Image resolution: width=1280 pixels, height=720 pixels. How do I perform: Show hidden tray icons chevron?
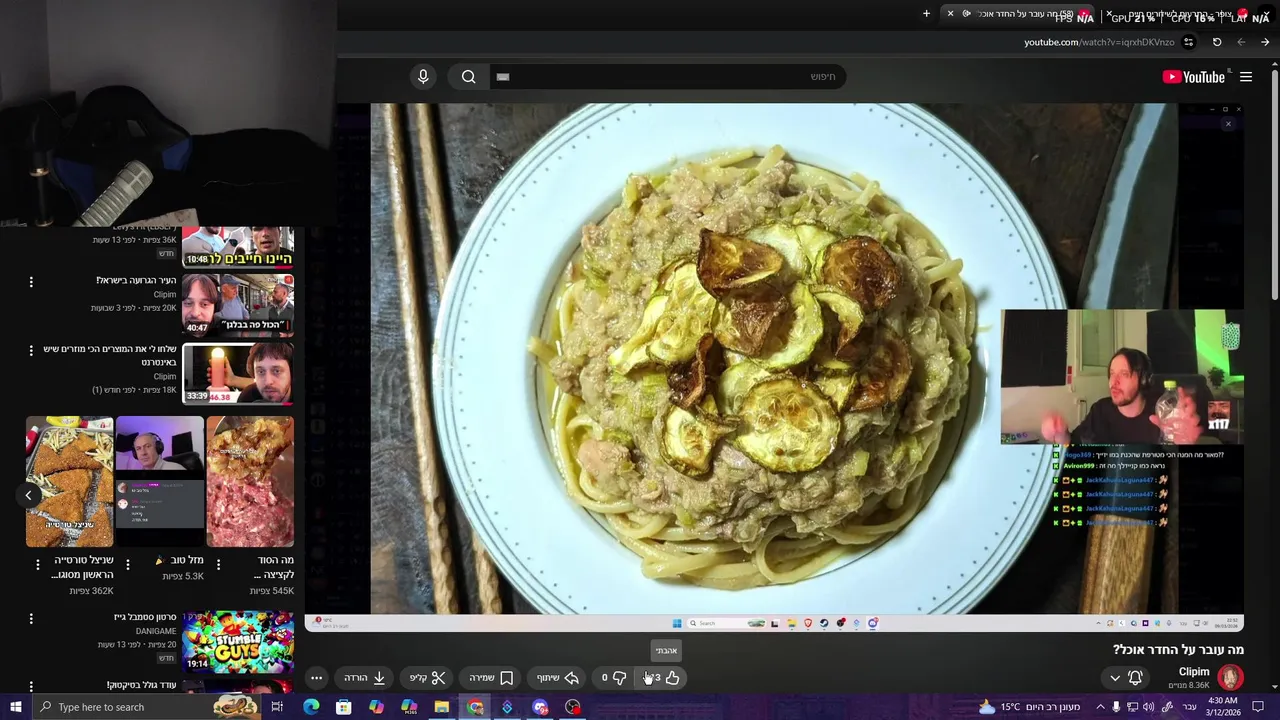(x=1100, y=707)
